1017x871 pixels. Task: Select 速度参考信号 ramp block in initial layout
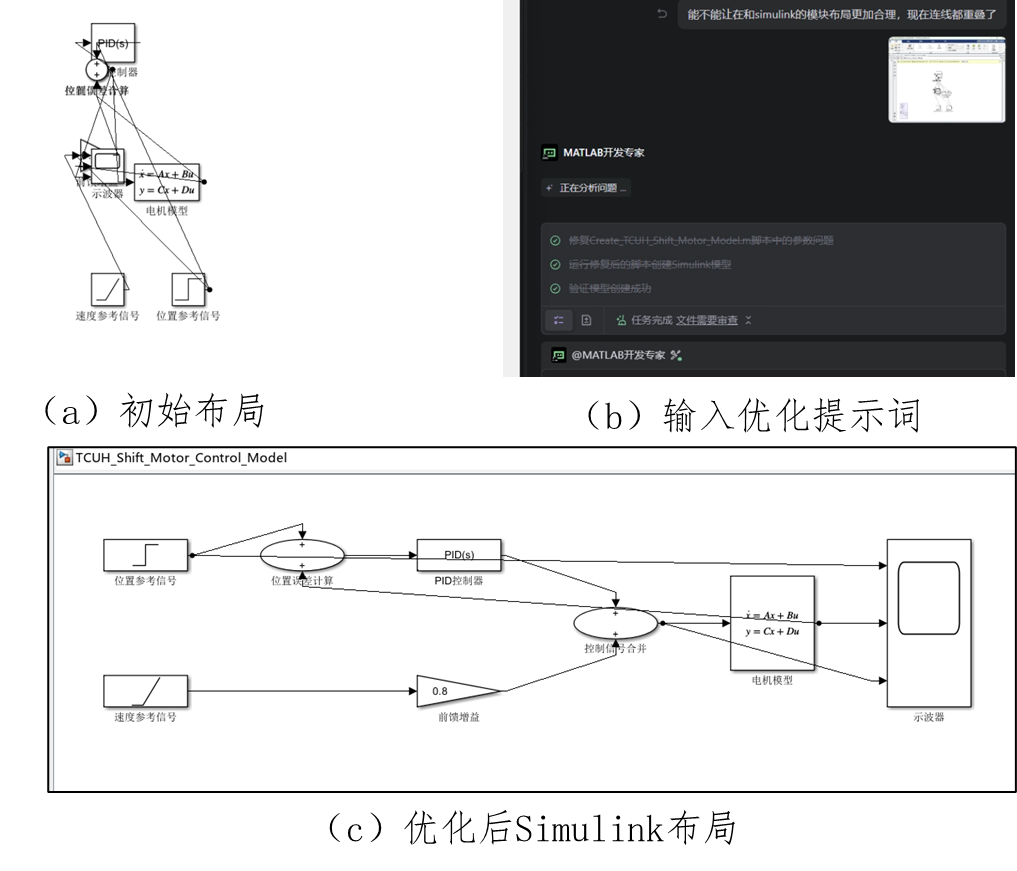click(x=108, y=289)
